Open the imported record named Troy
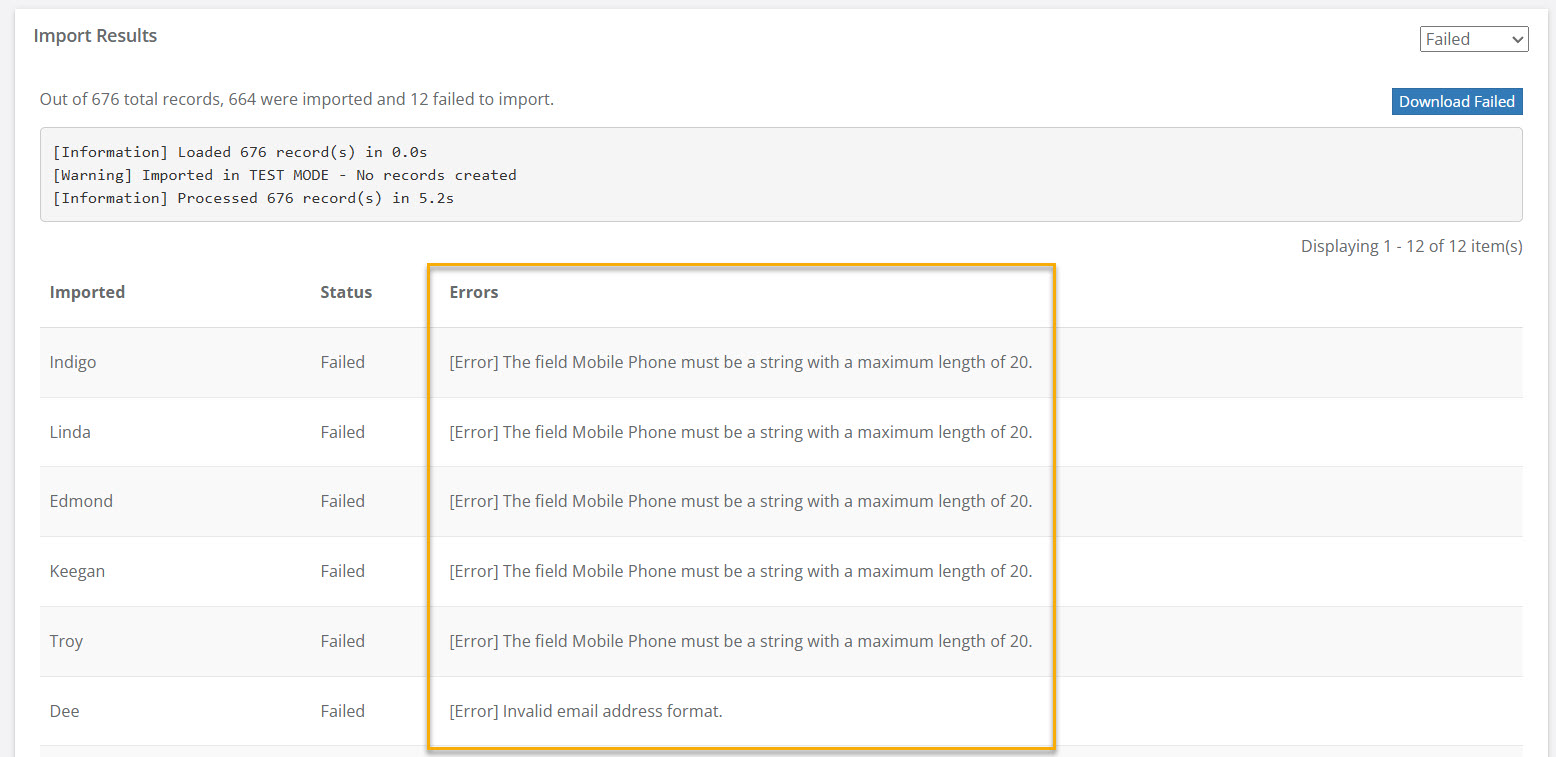Viewport: 1556px width, 757px height. 66,641
